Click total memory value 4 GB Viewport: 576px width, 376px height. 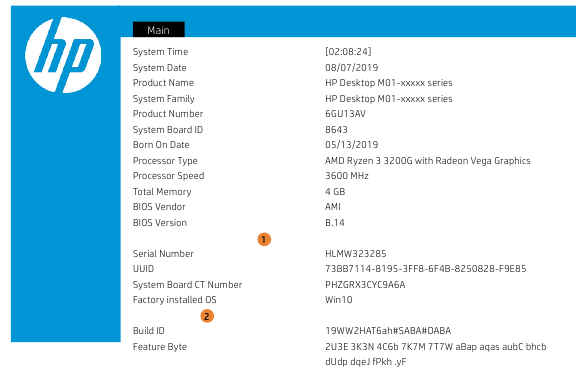tap(335, 192)
